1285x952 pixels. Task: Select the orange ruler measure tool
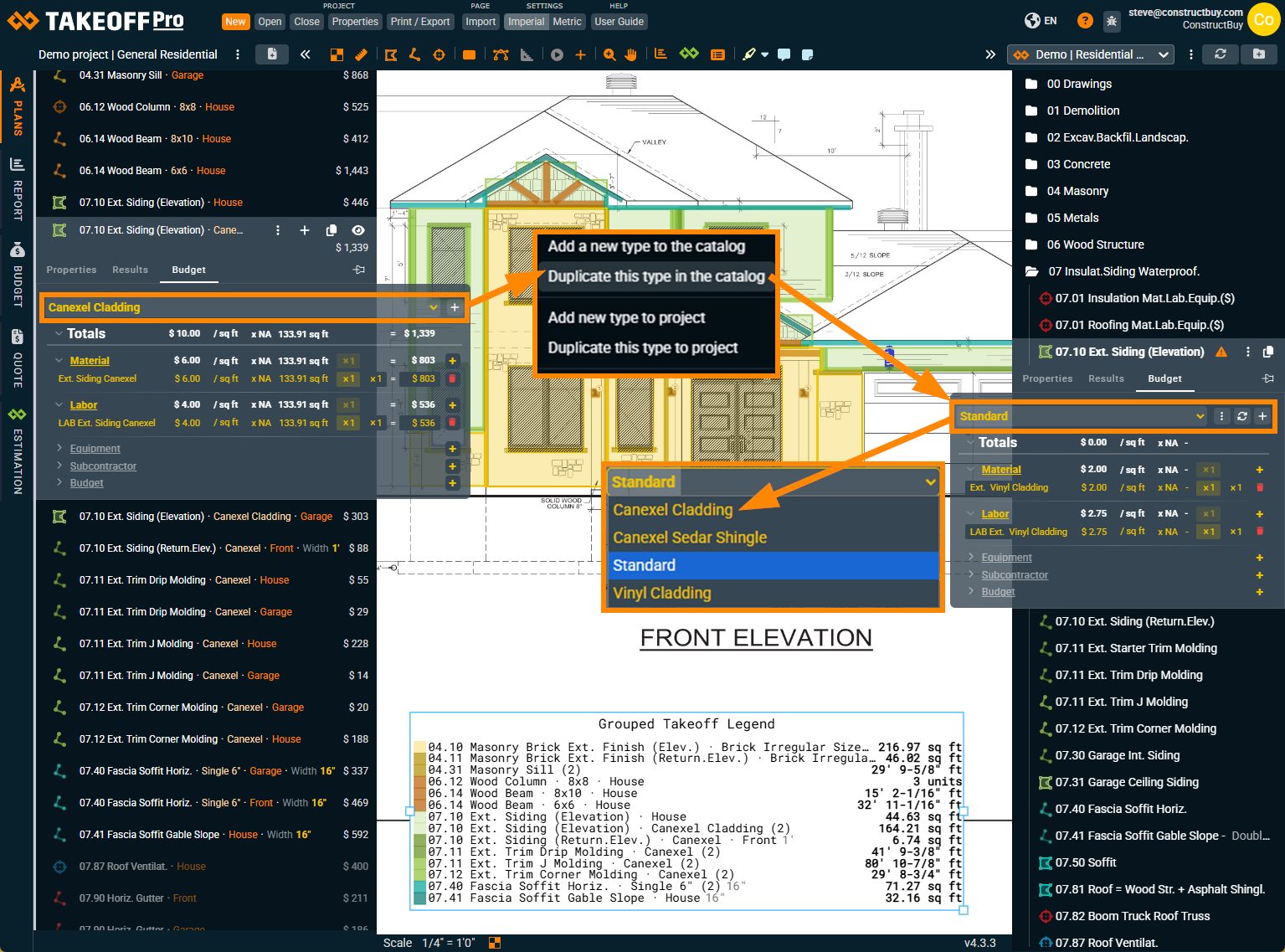tap(361, 54)
